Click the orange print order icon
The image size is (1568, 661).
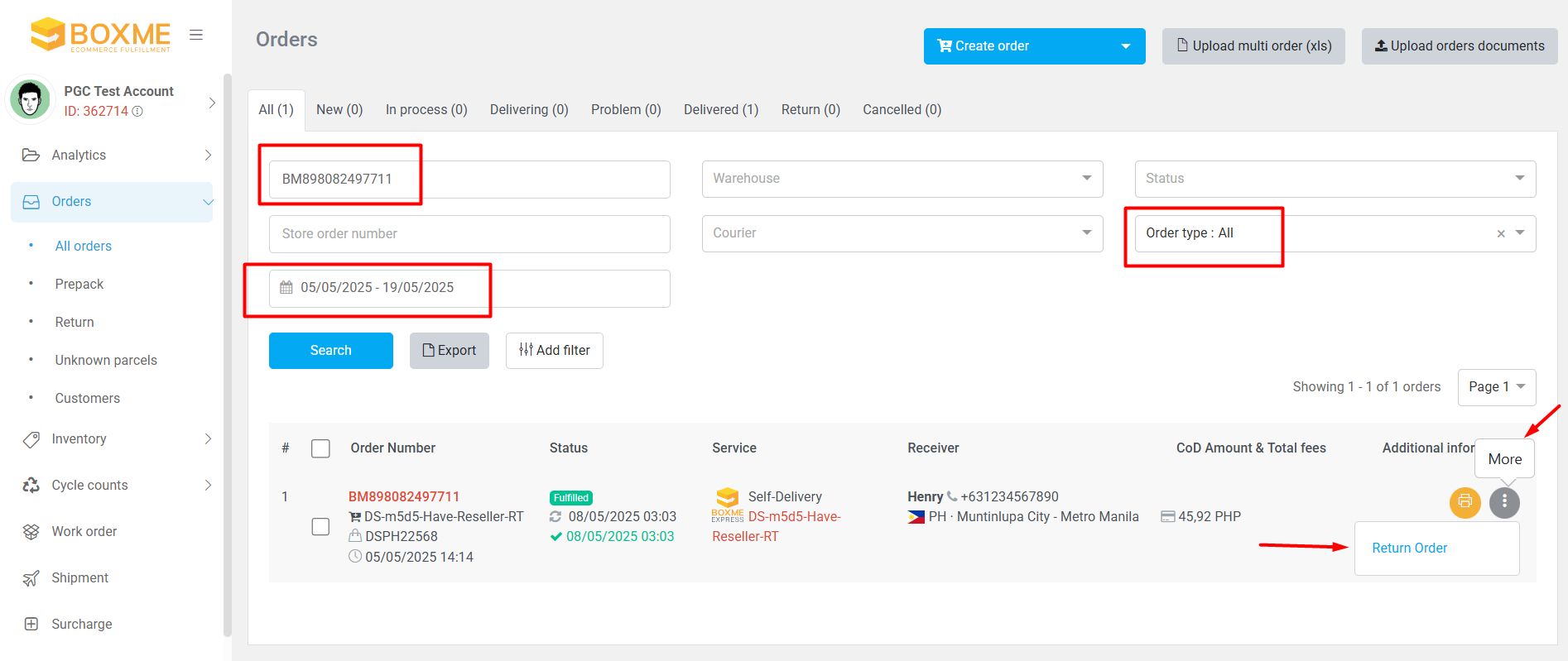[1465, 501]
